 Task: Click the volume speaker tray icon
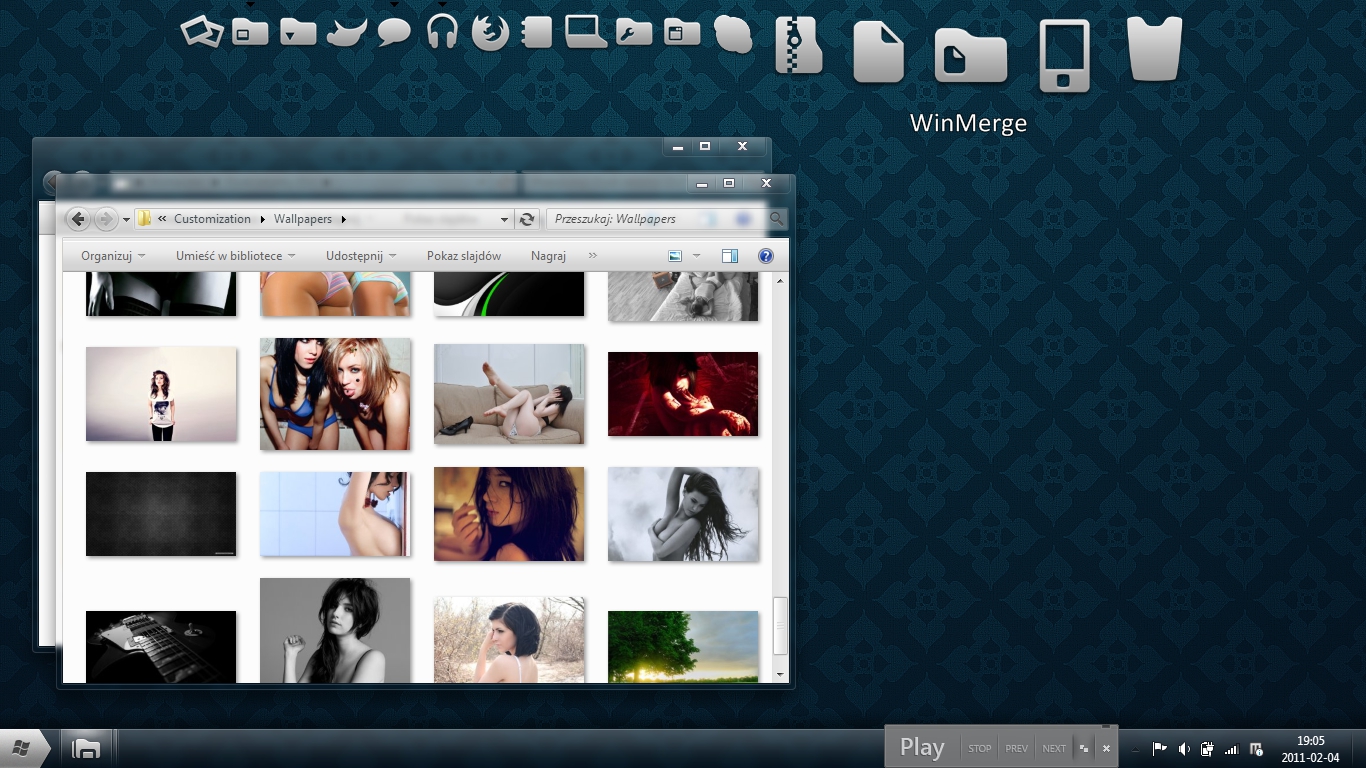(x=1184, y=748)
